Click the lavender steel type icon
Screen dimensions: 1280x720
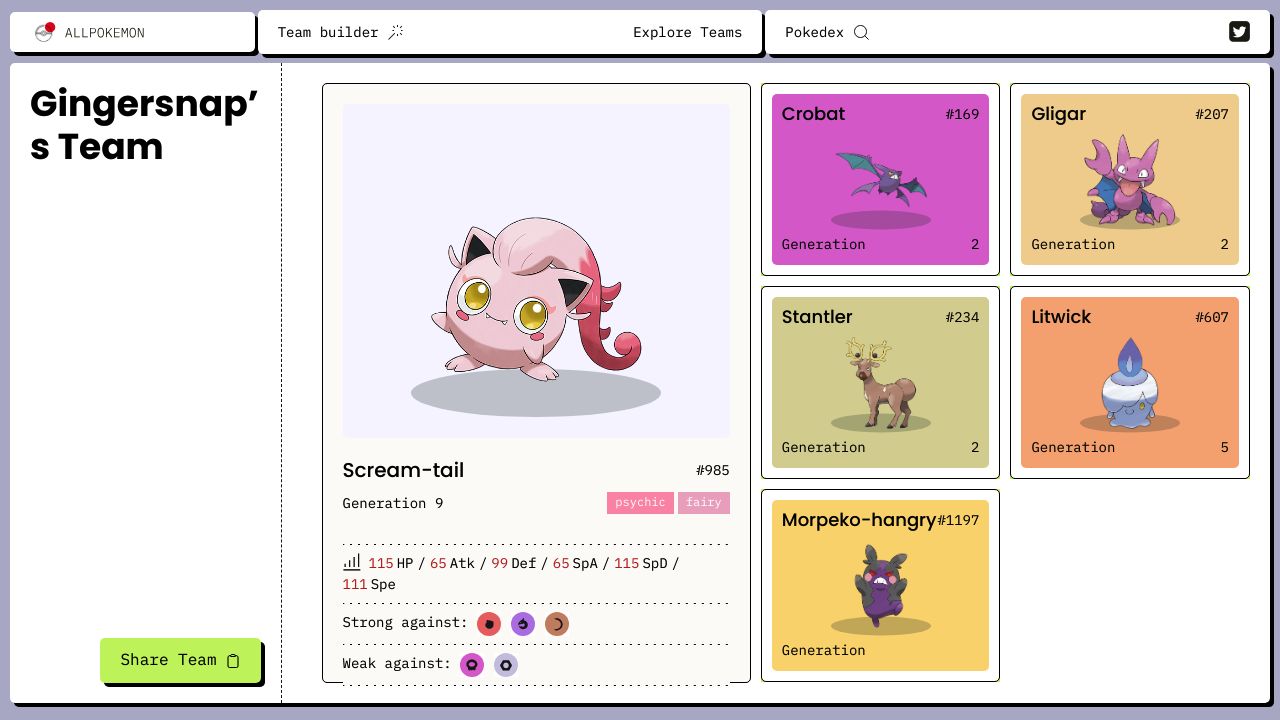pos(506,664)
